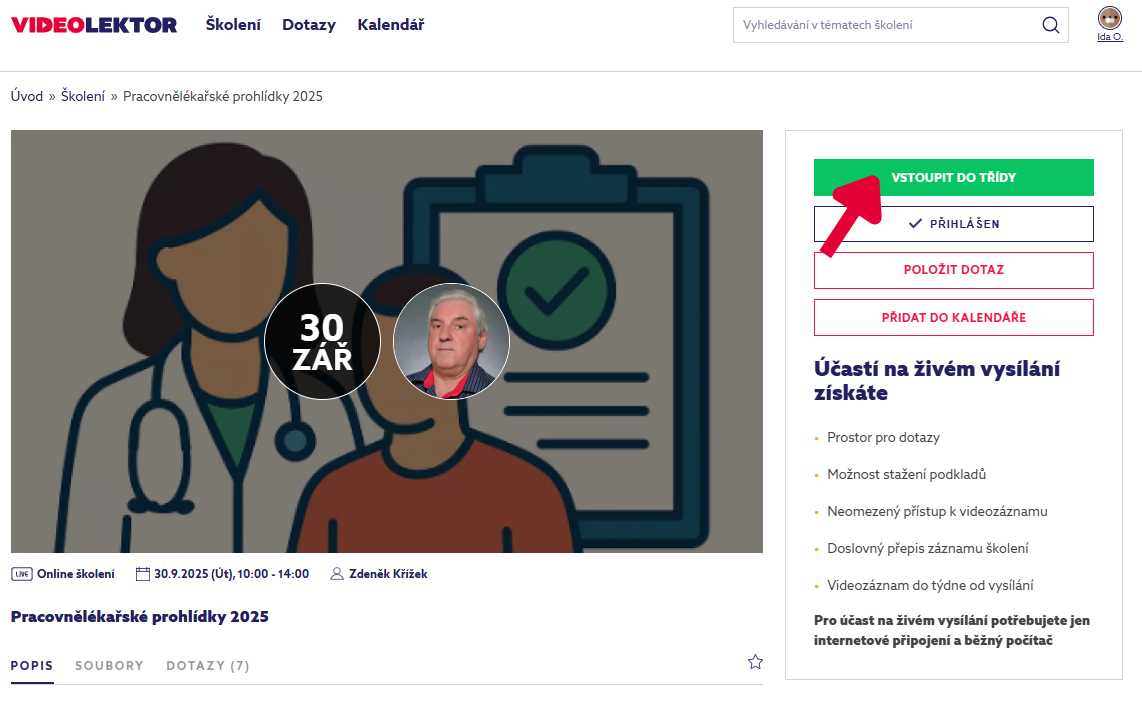Image resolution: width=1142 pixels, height=712 pixels.
Task: Switch to the Dotazy (7) tab
Action: click(x=208, y=666)
